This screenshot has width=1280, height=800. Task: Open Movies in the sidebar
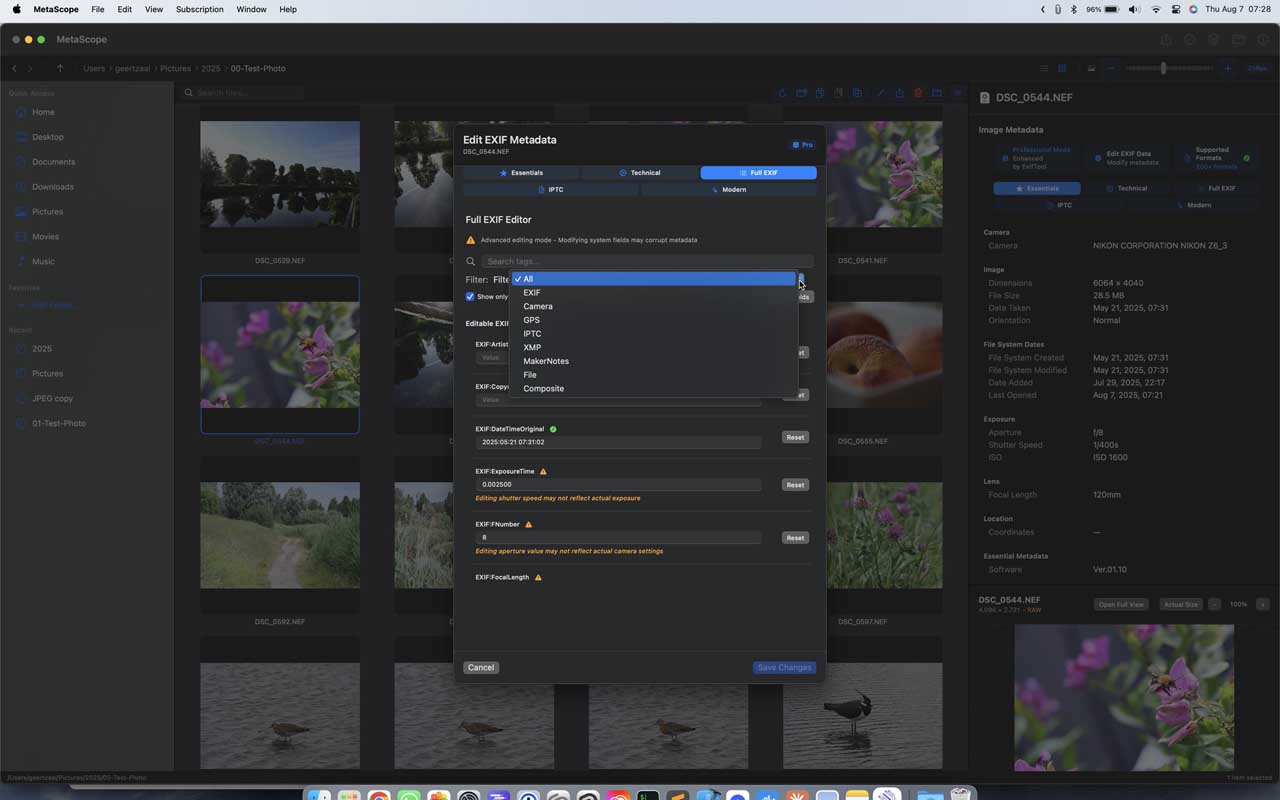(45, 237)
